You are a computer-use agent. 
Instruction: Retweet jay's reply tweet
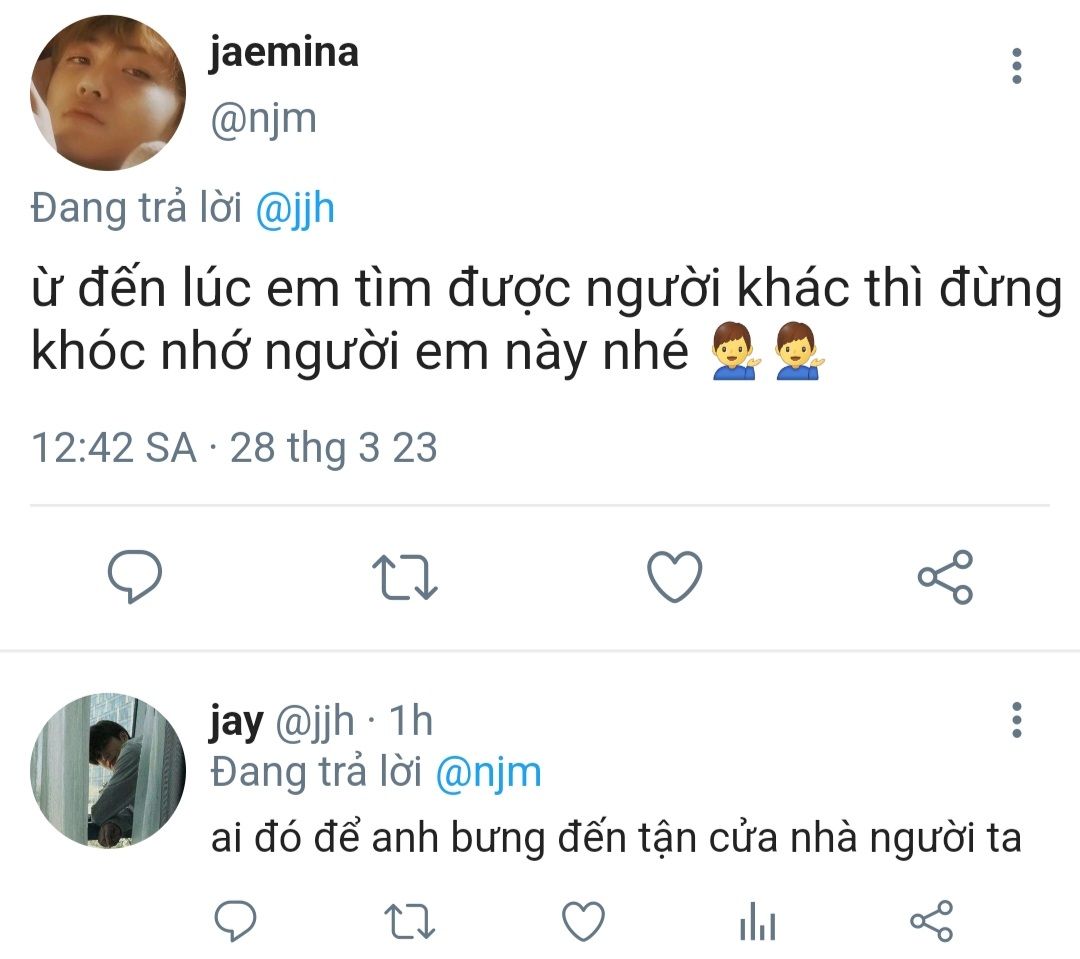coord(409,922)
